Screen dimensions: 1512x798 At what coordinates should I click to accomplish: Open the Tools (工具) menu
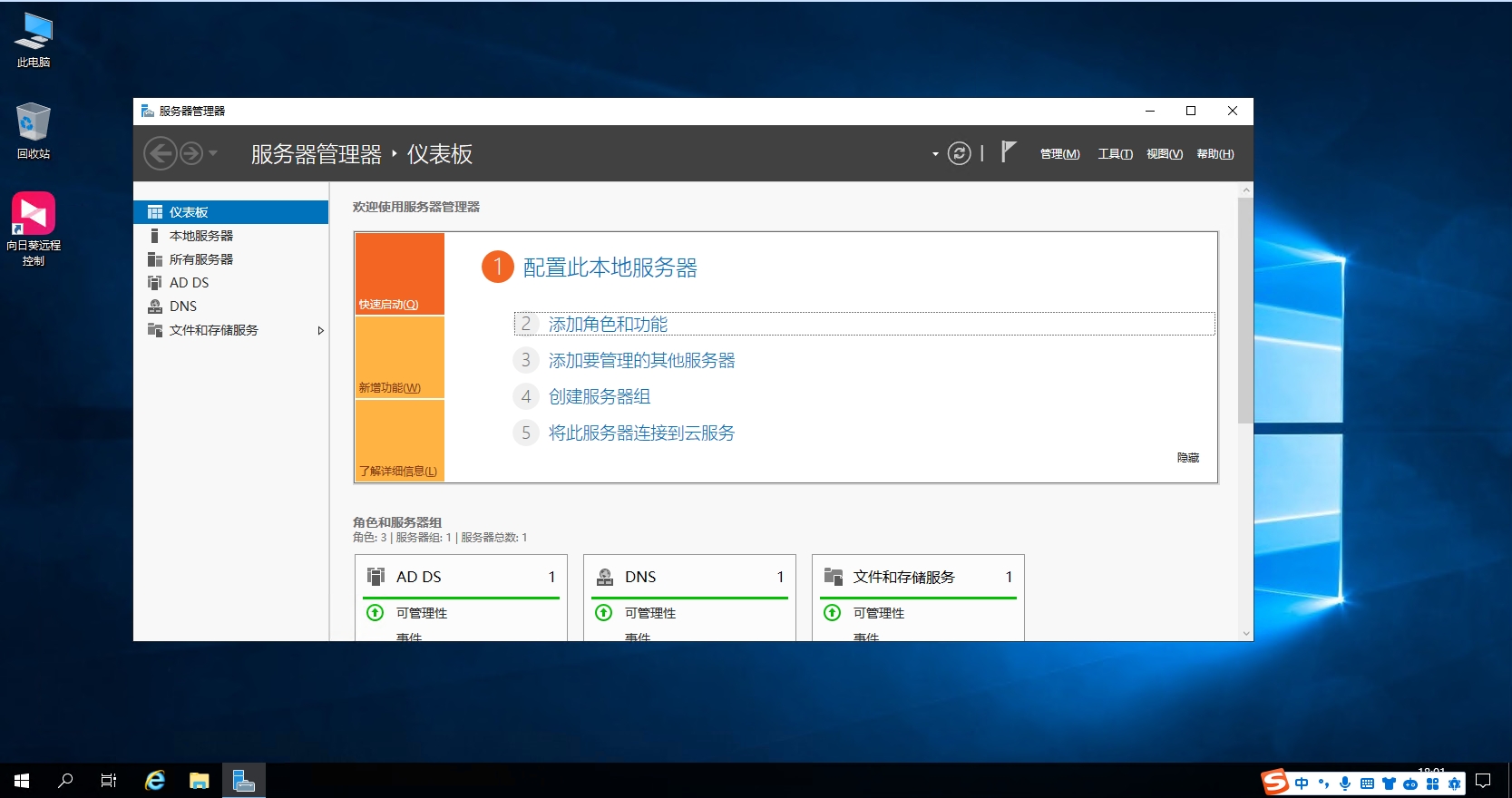(x=1115, y=154)
